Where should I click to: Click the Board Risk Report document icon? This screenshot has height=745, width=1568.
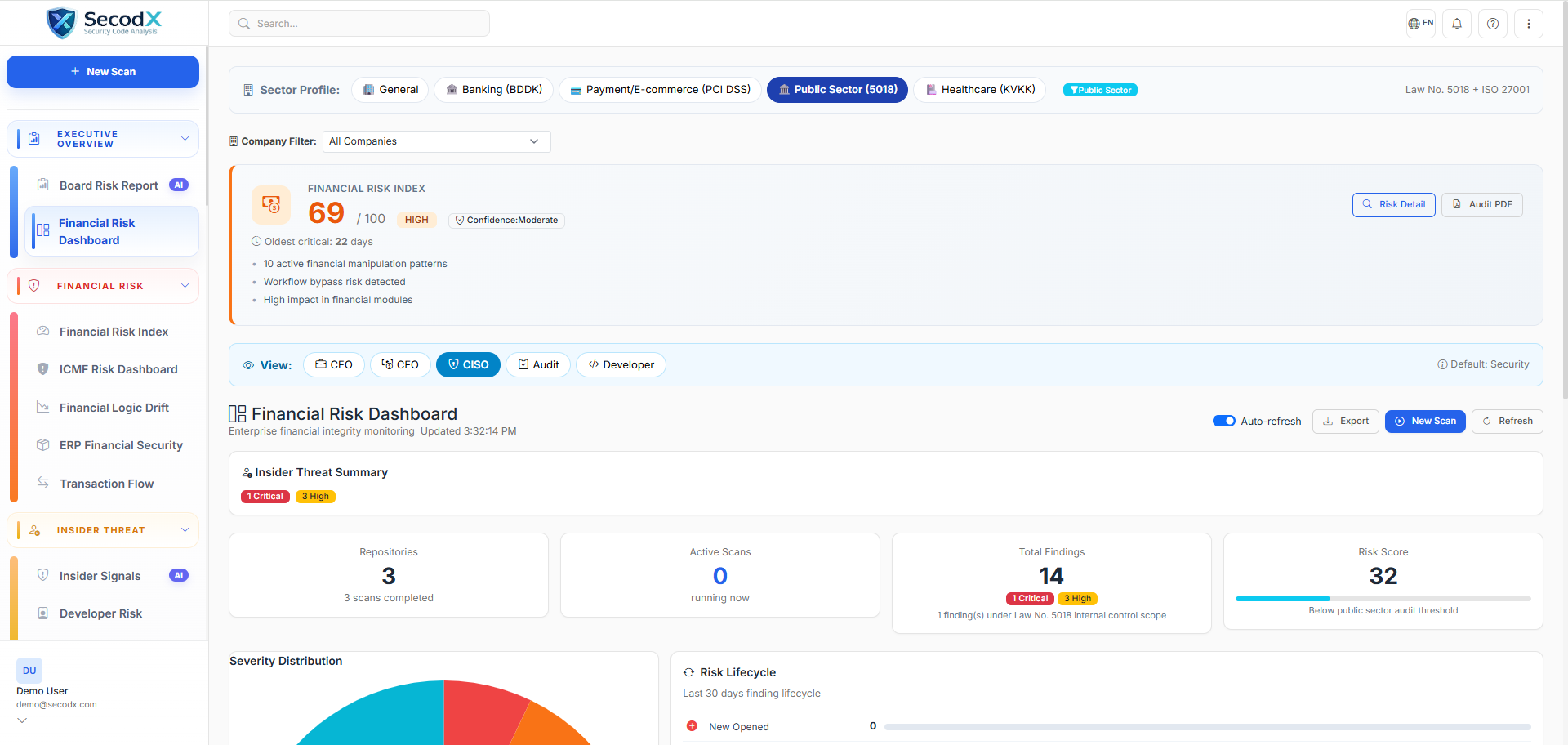[x=43, y=185]
